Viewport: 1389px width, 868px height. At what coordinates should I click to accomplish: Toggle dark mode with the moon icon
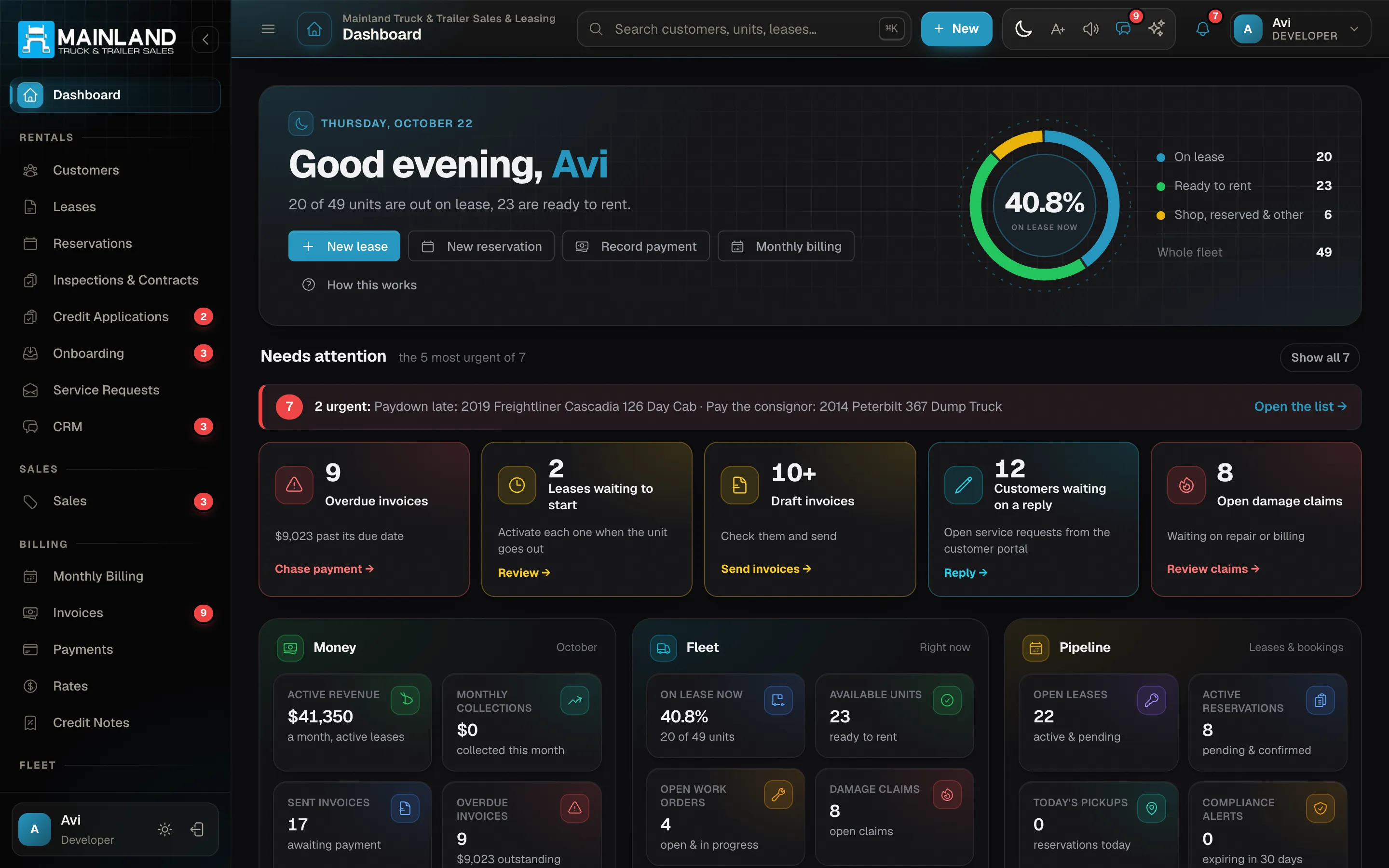point(1023,29)
